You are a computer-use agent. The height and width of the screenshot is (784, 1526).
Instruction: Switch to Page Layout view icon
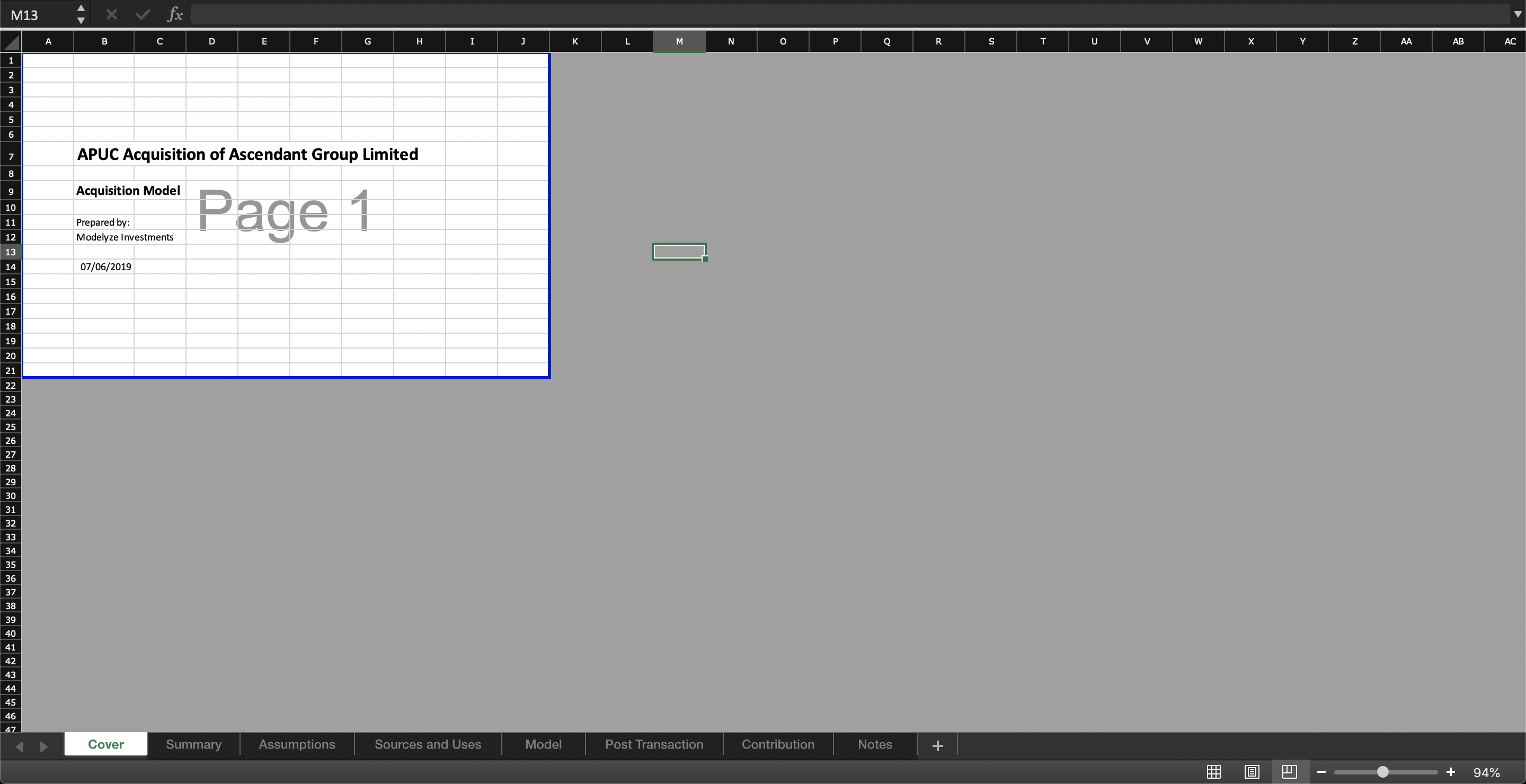[x=1252, y=772]
